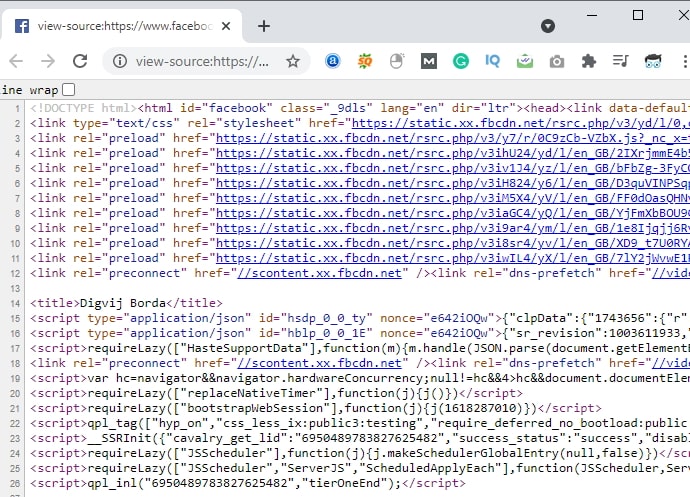This screenshot has width=690, height=497.
Task: Minimize the browser window
Action: coord(592,15)
